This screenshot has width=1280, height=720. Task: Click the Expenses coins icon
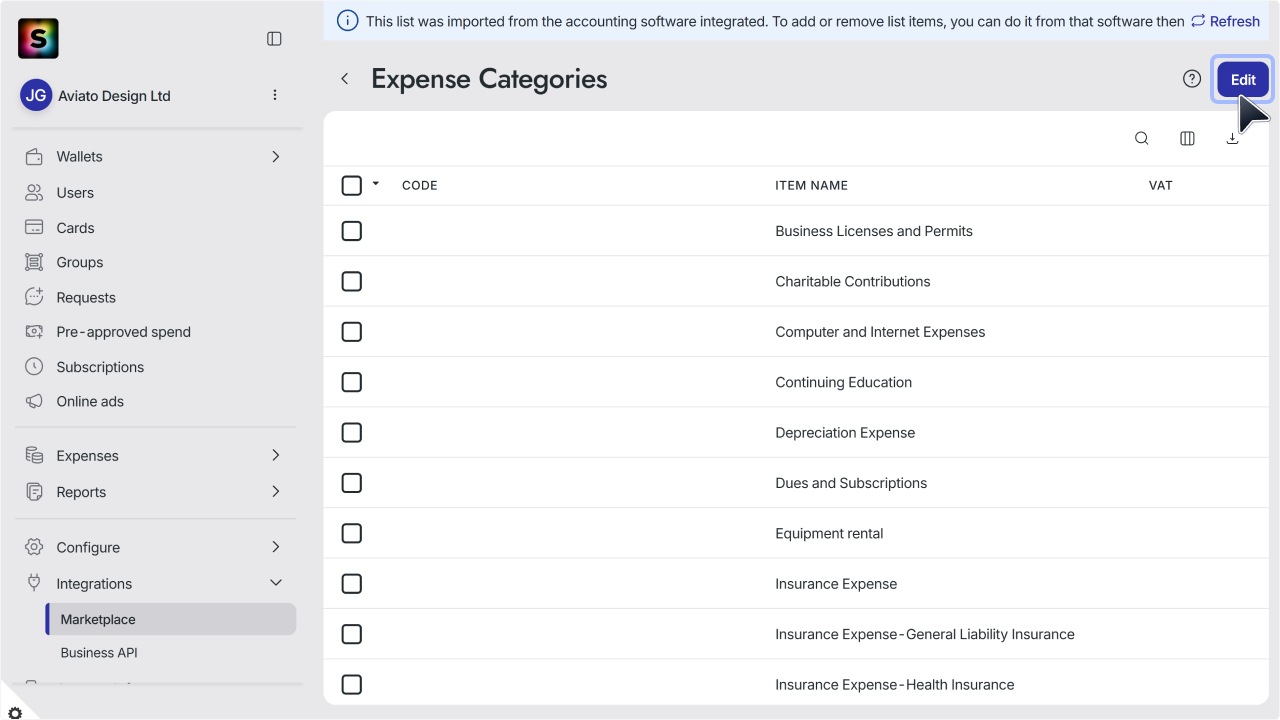coord(34,456)
